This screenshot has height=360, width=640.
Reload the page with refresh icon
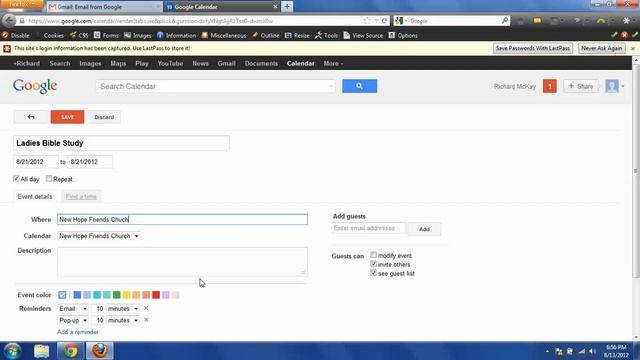[384, 21]
